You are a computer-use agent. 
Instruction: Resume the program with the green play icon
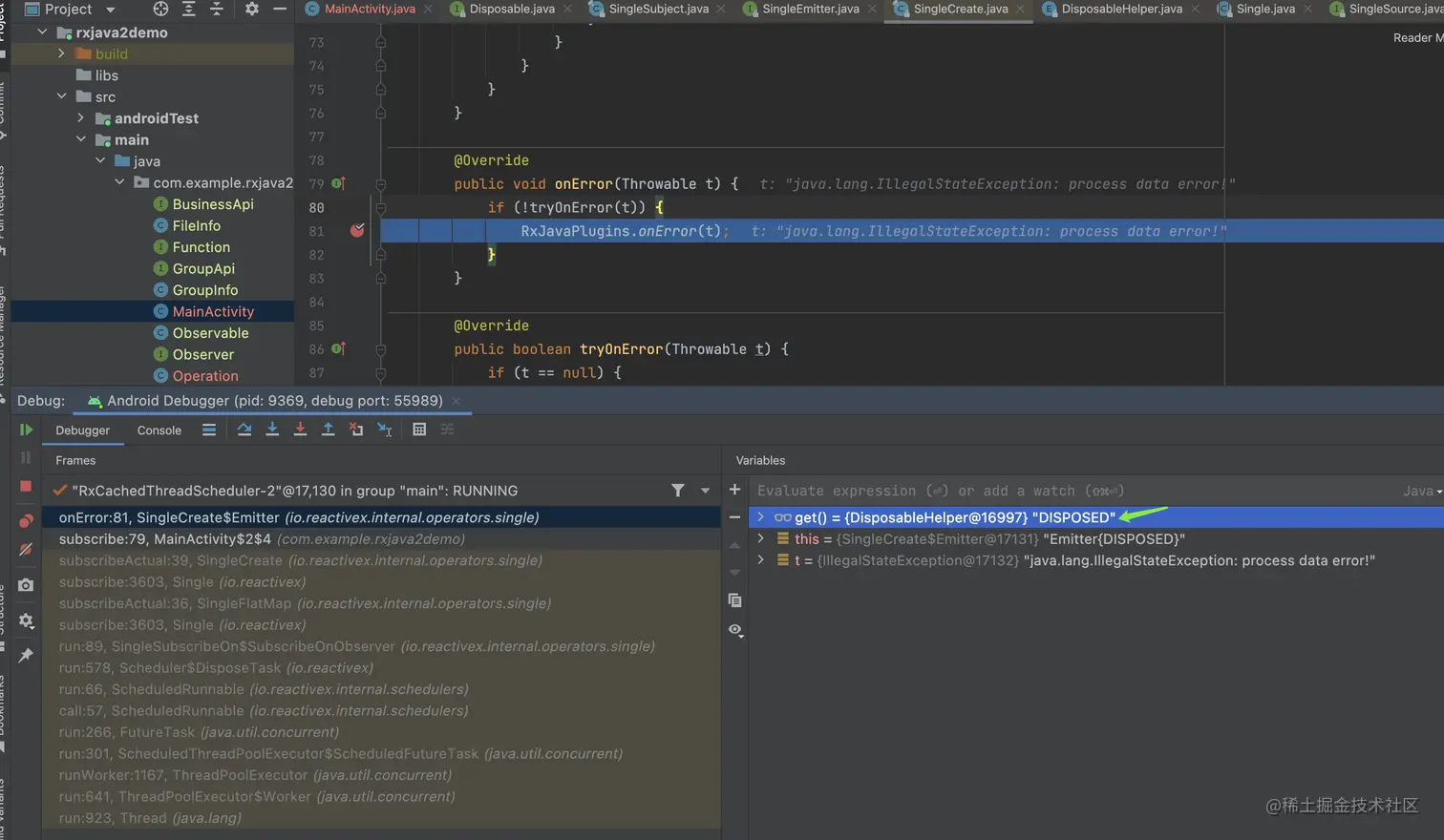tap(26, 430)
